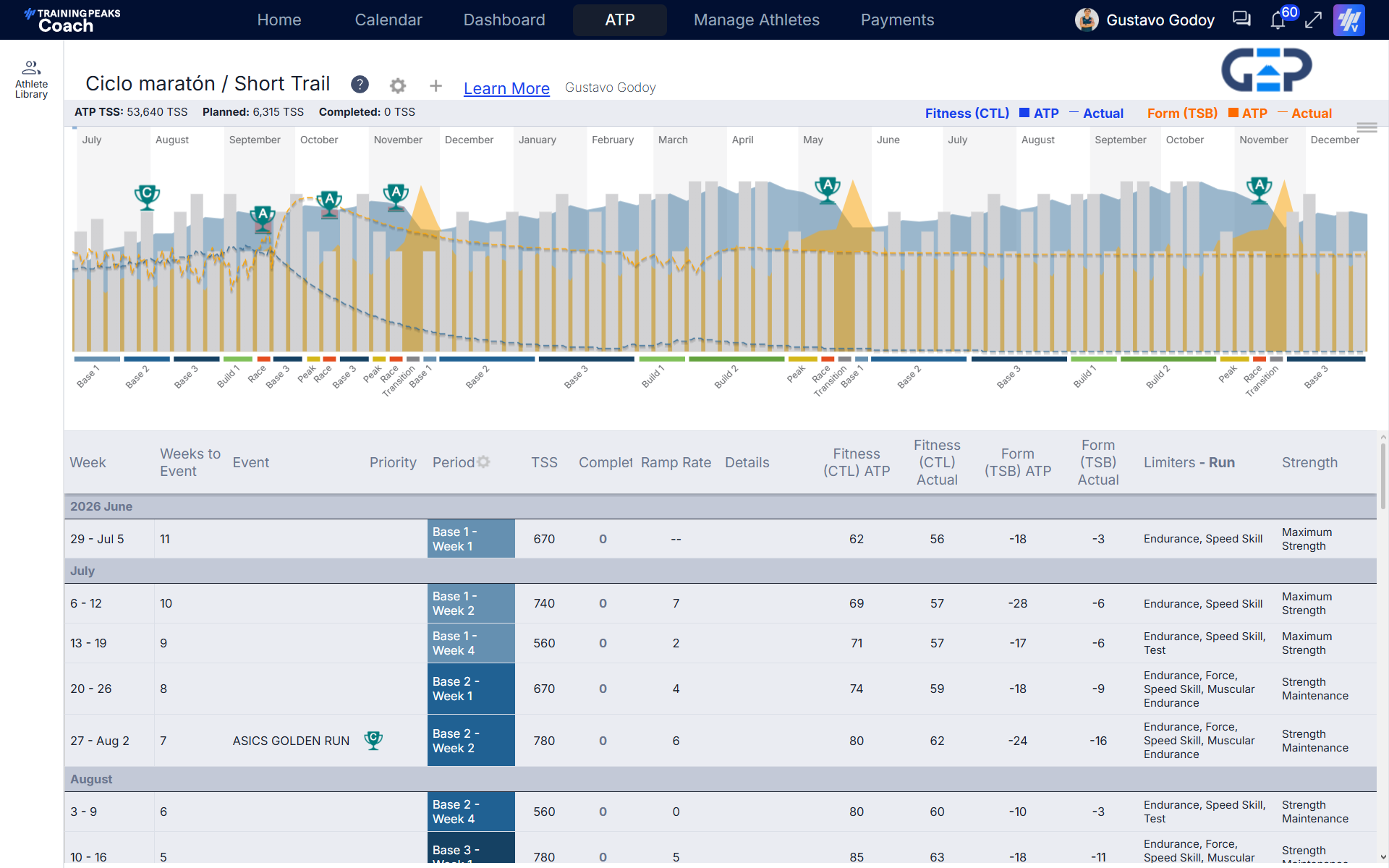Click the July group header row

tap(720, 571)
